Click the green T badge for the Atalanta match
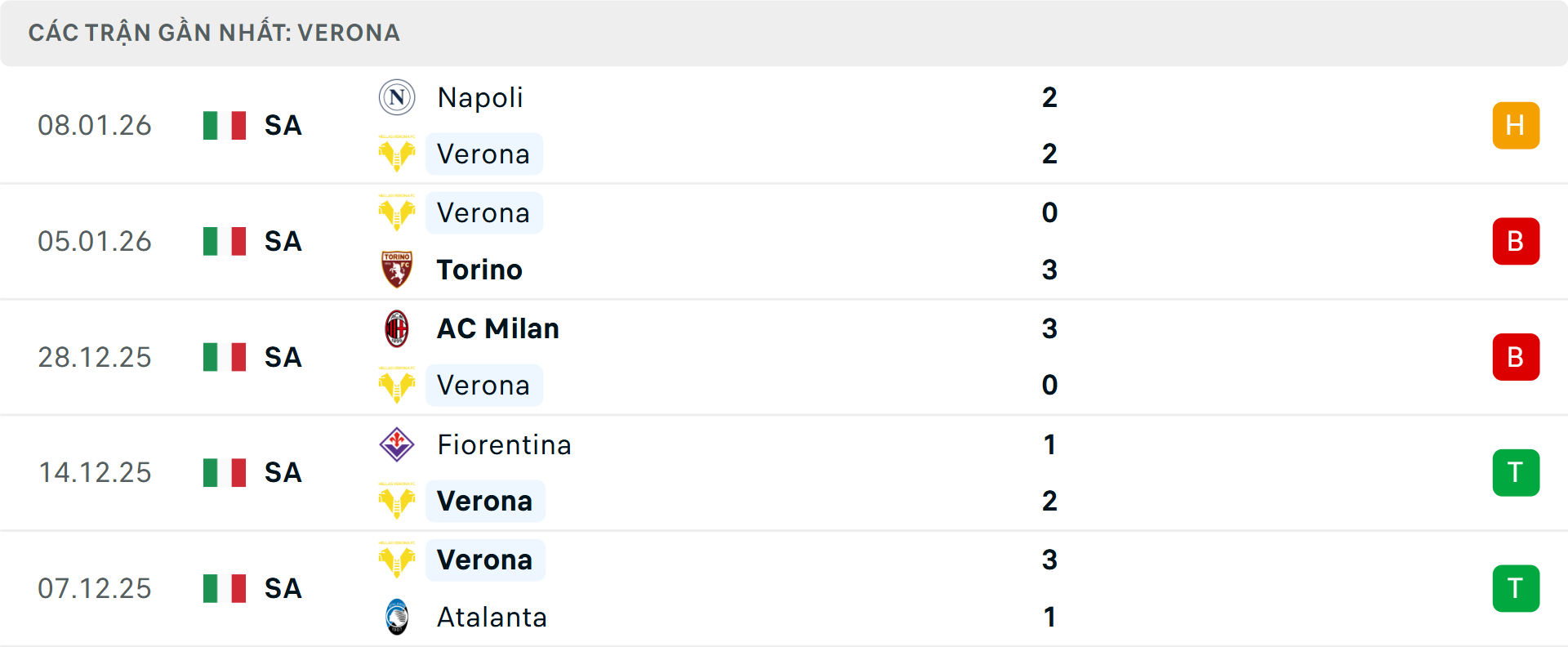The height and width of the screenshot is (647, 1568). [x=1516, y=588]
